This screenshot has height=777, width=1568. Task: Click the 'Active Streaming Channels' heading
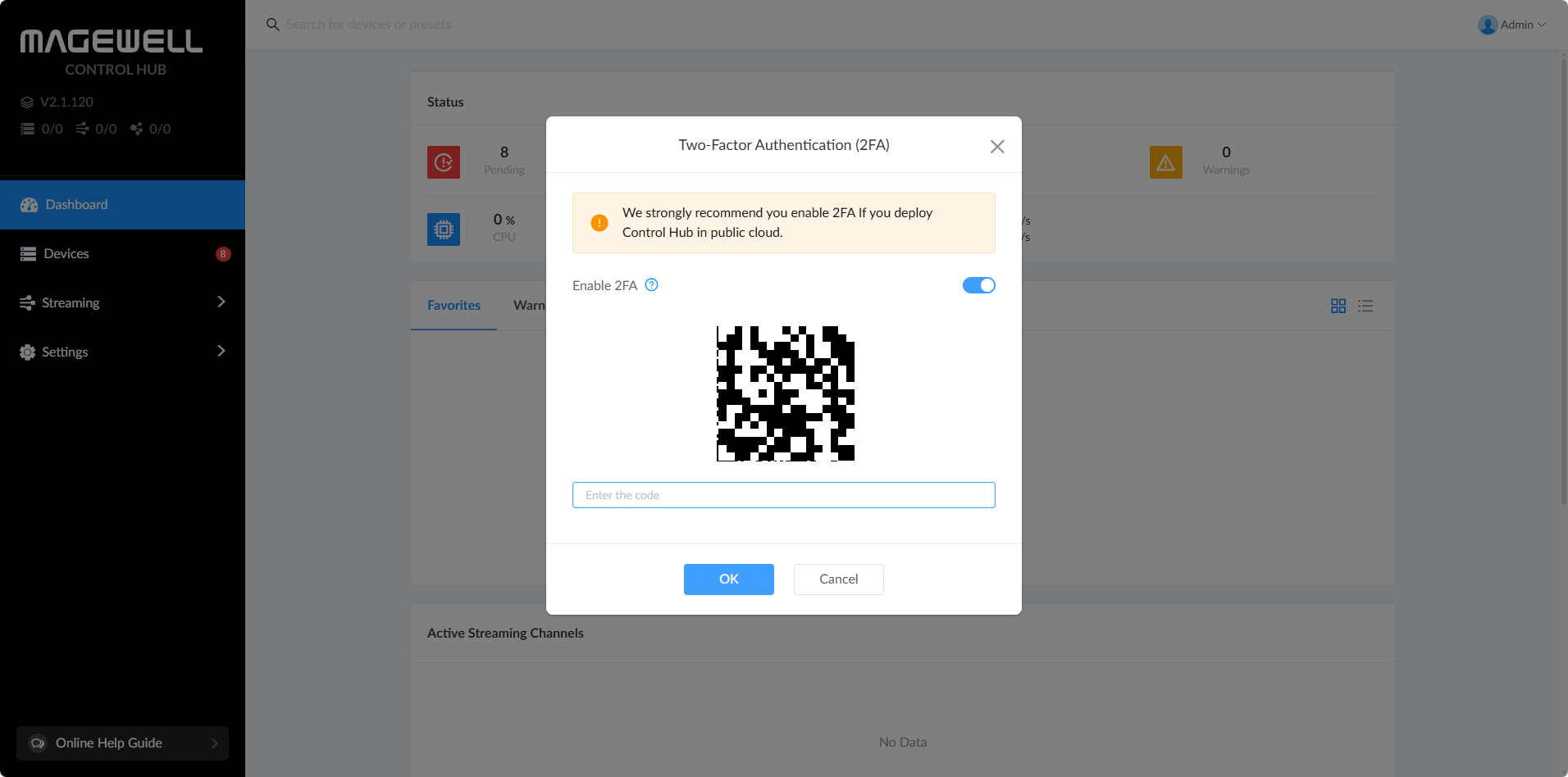(x=505, y=633)
